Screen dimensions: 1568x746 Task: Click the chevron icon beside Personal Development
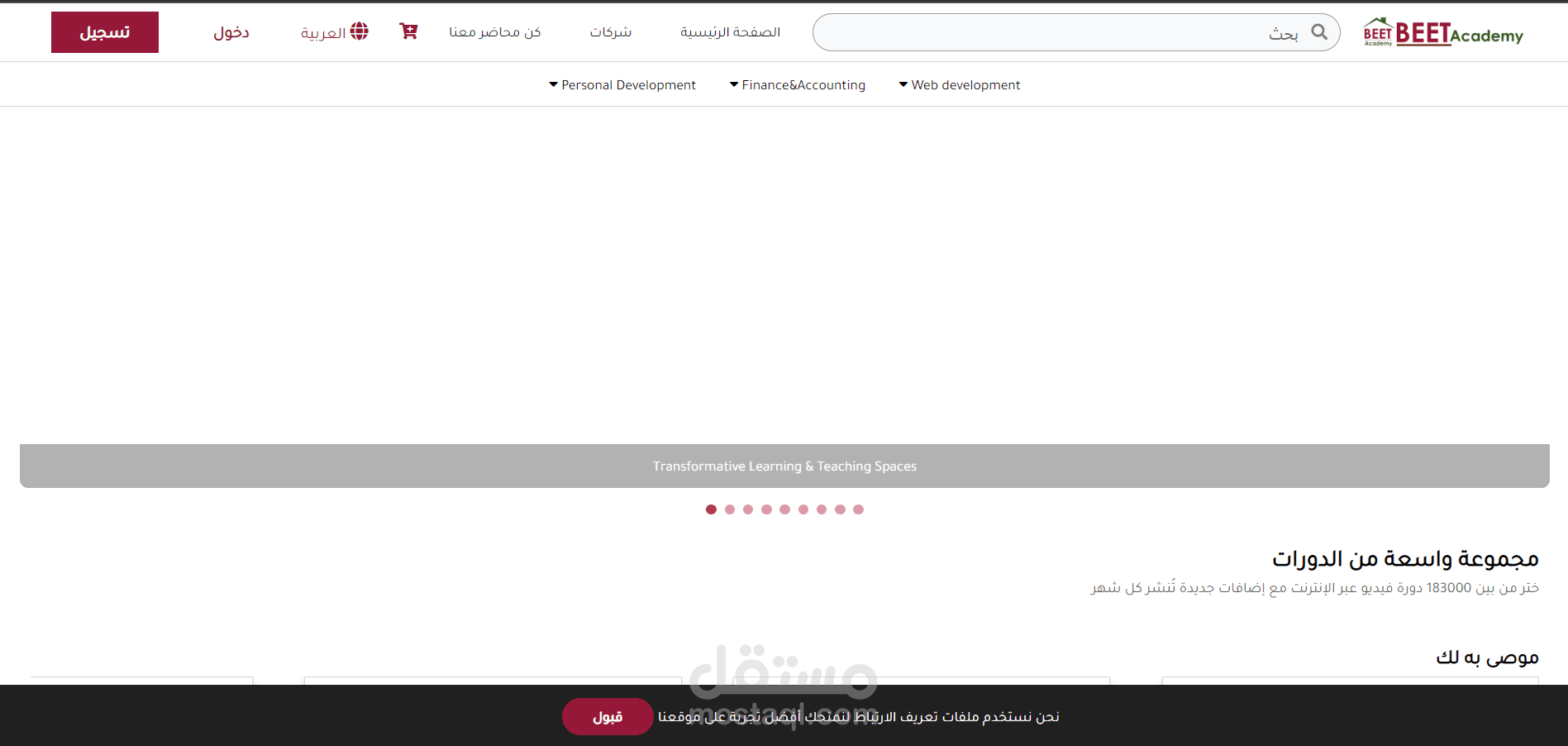tap(552, 84)
